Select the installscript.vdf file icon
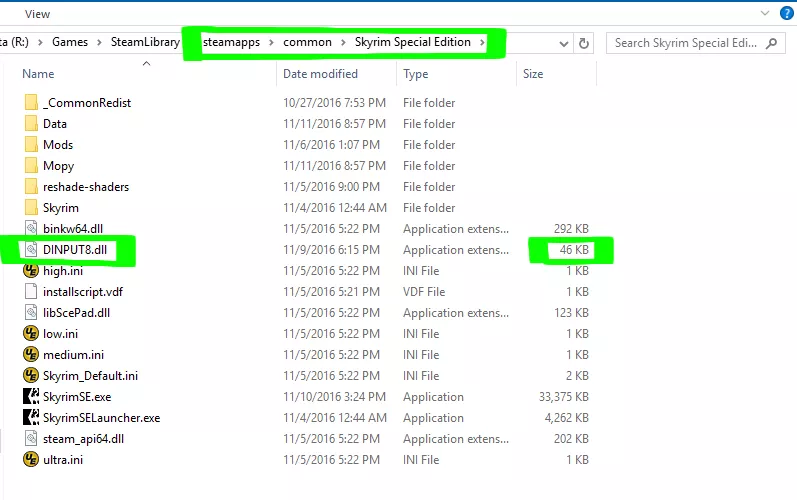The image size is (797, 500). pos(31,292)
